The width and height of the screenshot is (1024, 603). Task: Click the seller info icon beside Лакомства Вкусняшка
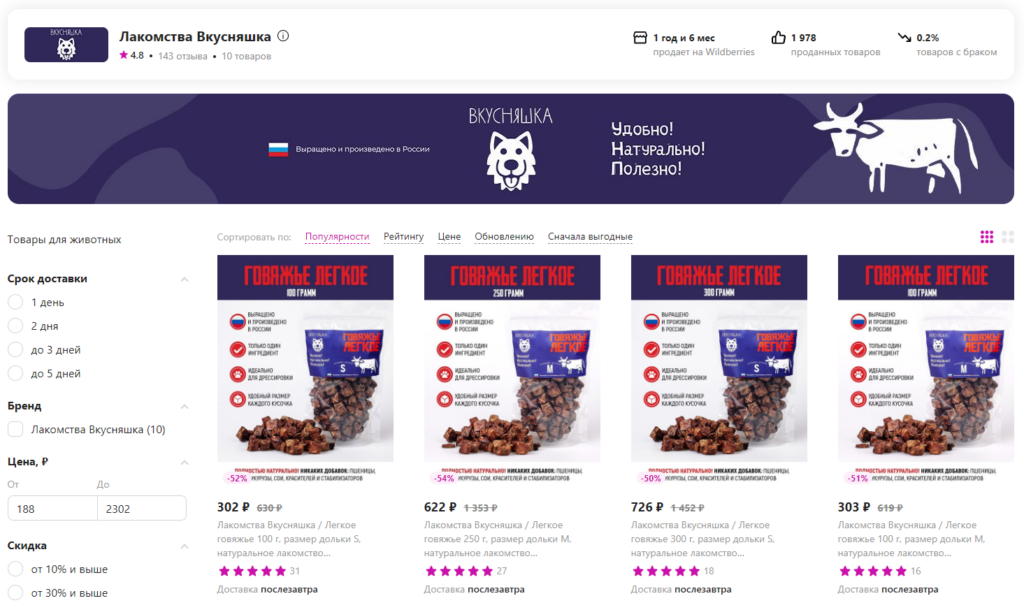[283, 36]
